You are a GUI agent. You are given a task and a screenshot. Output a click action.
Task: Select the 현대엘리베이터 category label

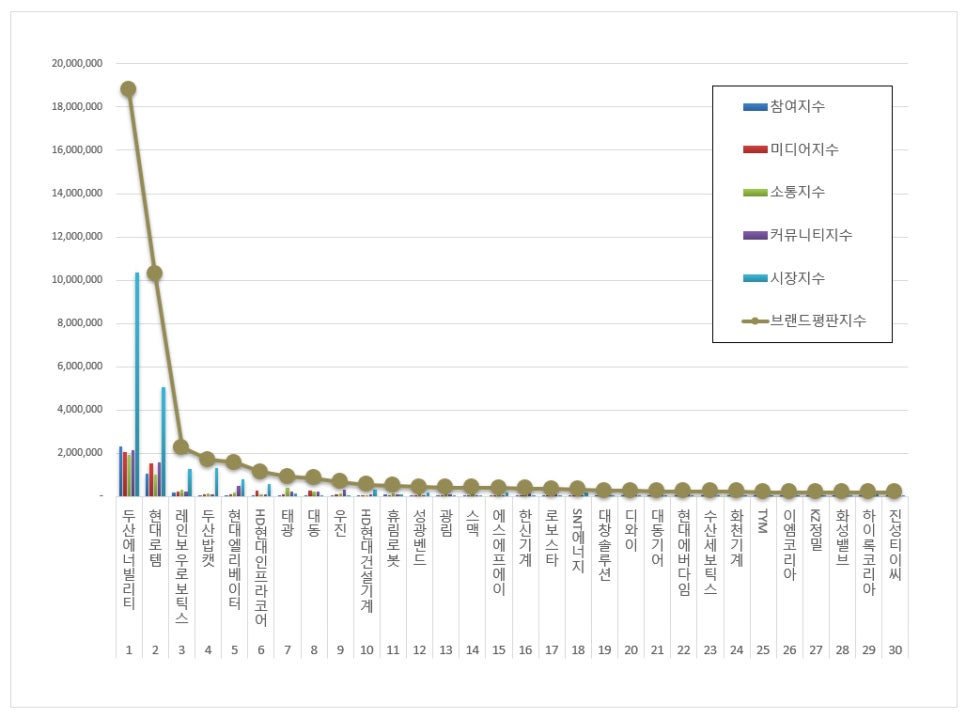(x=235, y=559)
